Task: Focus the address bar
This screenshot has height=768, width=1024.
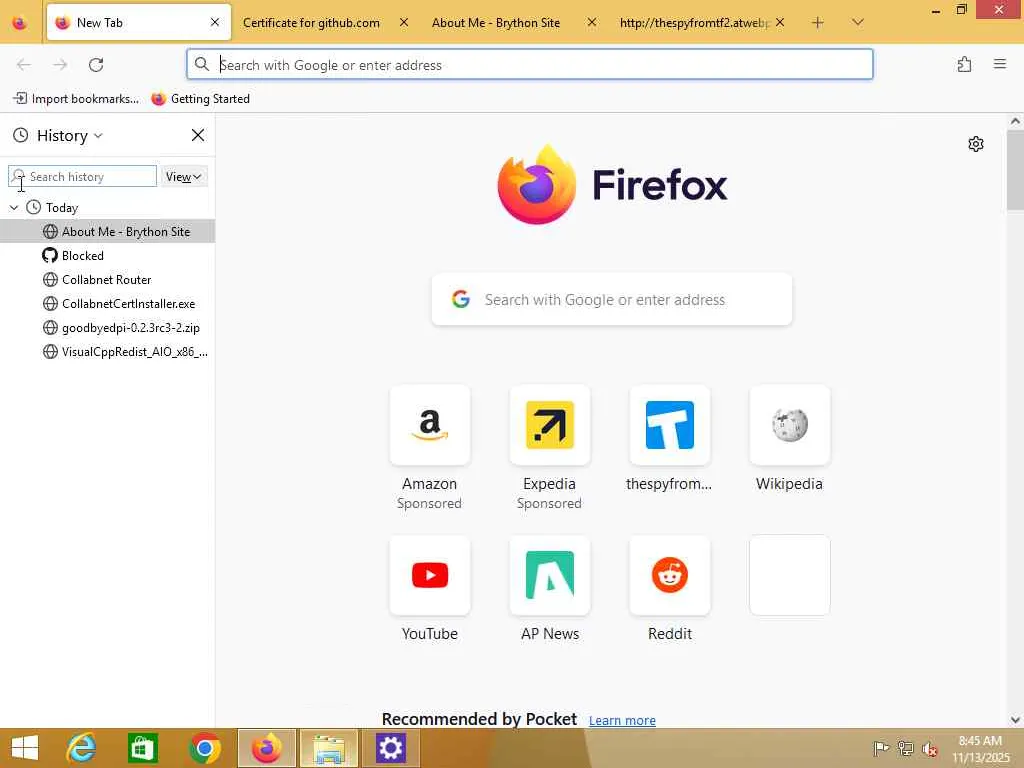Action: click(x=530, y=65)
